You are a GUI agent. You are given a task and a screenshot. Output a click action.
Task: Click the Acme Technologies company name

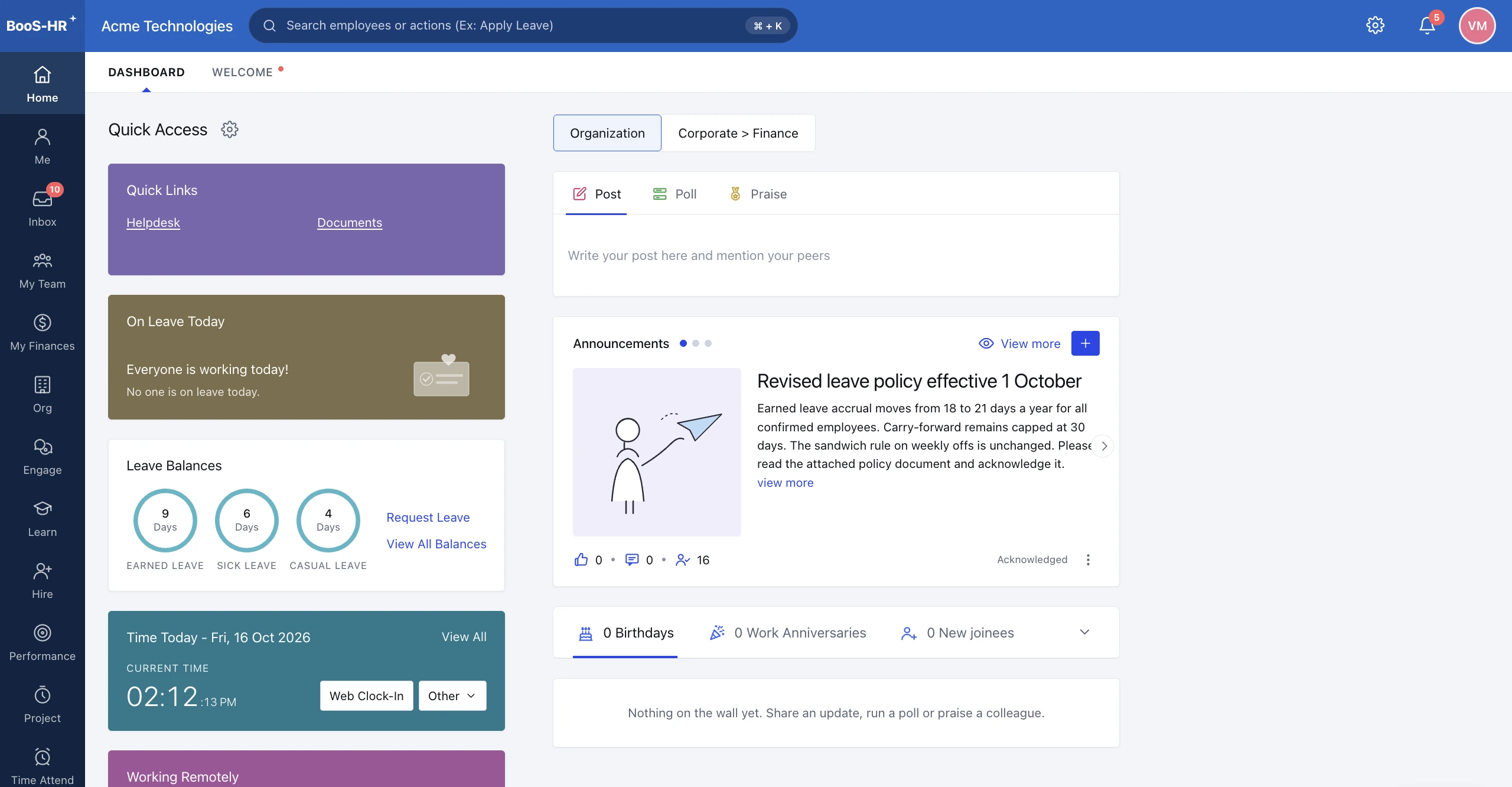coord(167,26)
